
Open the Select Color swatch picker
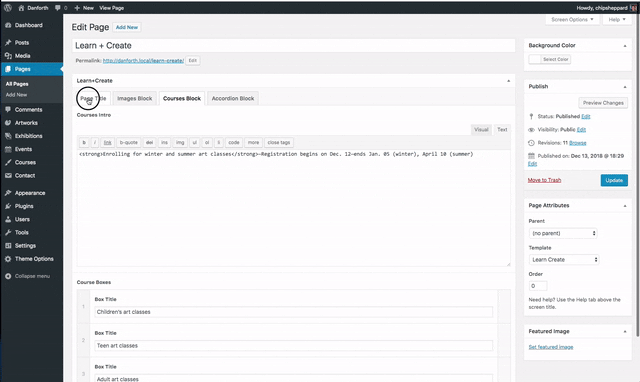click(550, 59)
